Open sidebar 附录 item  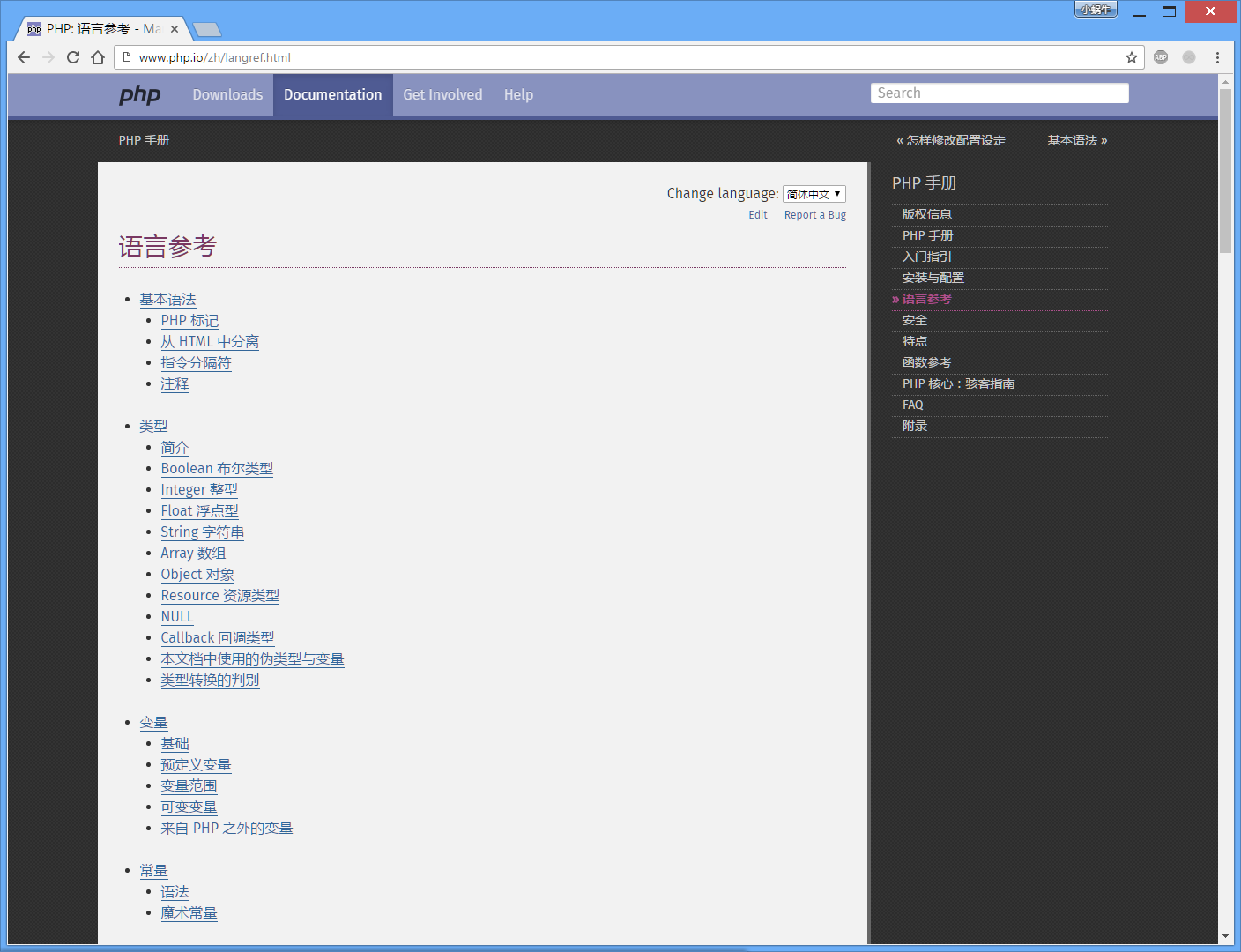999,426
